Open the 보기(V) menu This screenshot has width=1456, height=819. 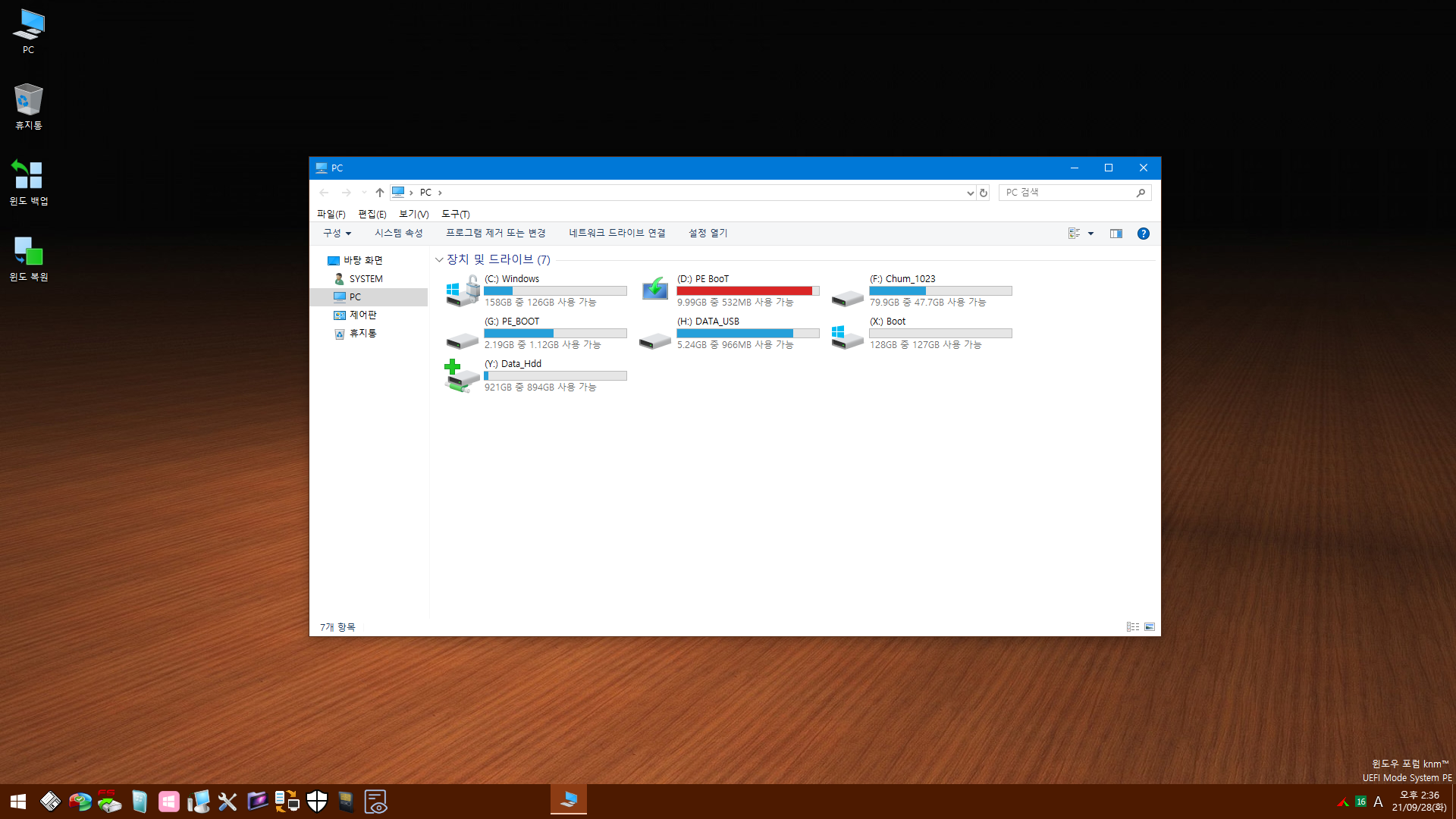(414, 215)
